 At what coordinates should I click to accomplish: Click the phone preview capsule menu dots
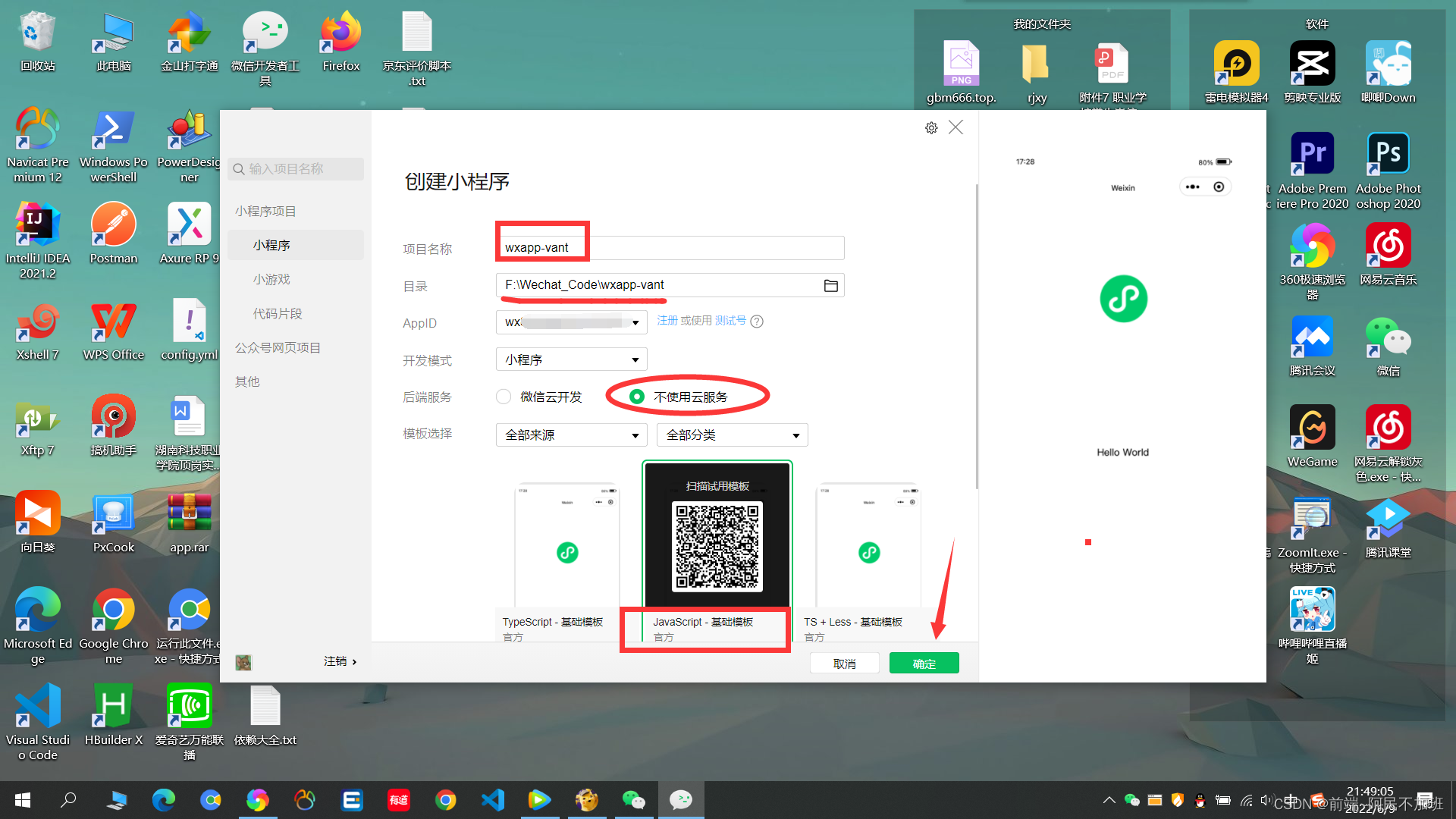(x=1193, y=187)
